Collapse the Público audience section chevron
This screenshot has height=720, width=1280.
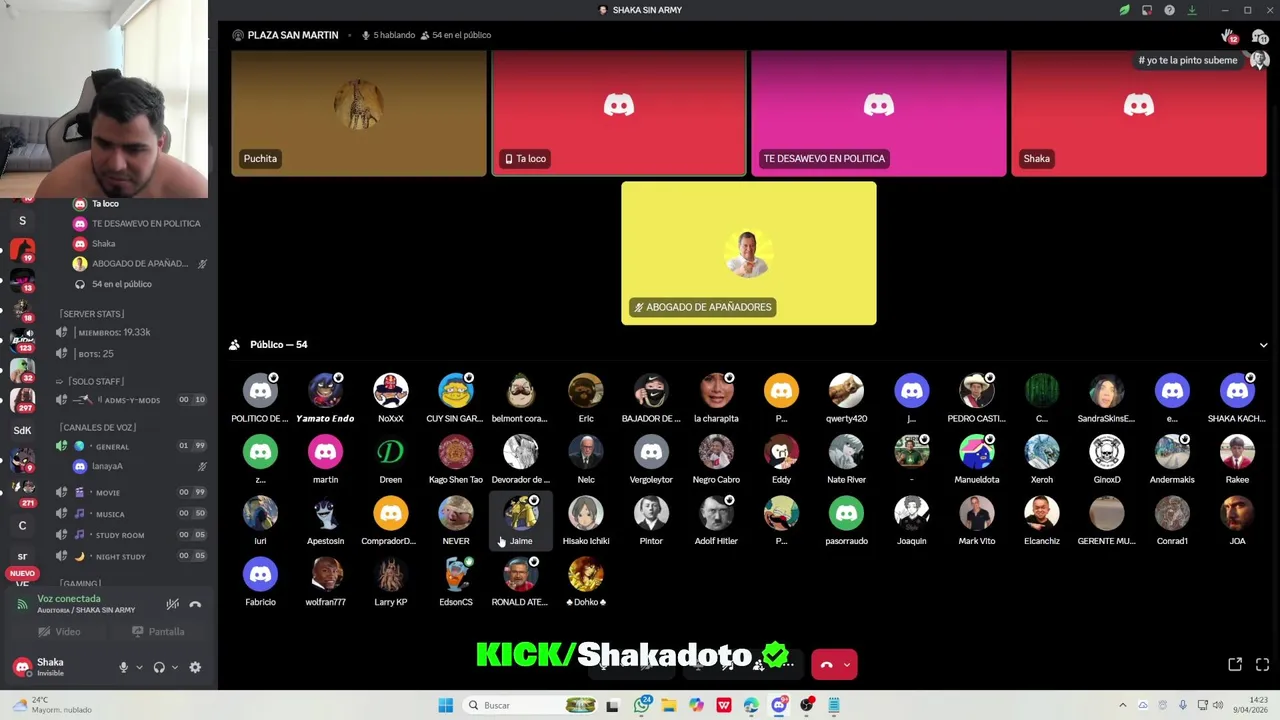[x=1263, y=345]
